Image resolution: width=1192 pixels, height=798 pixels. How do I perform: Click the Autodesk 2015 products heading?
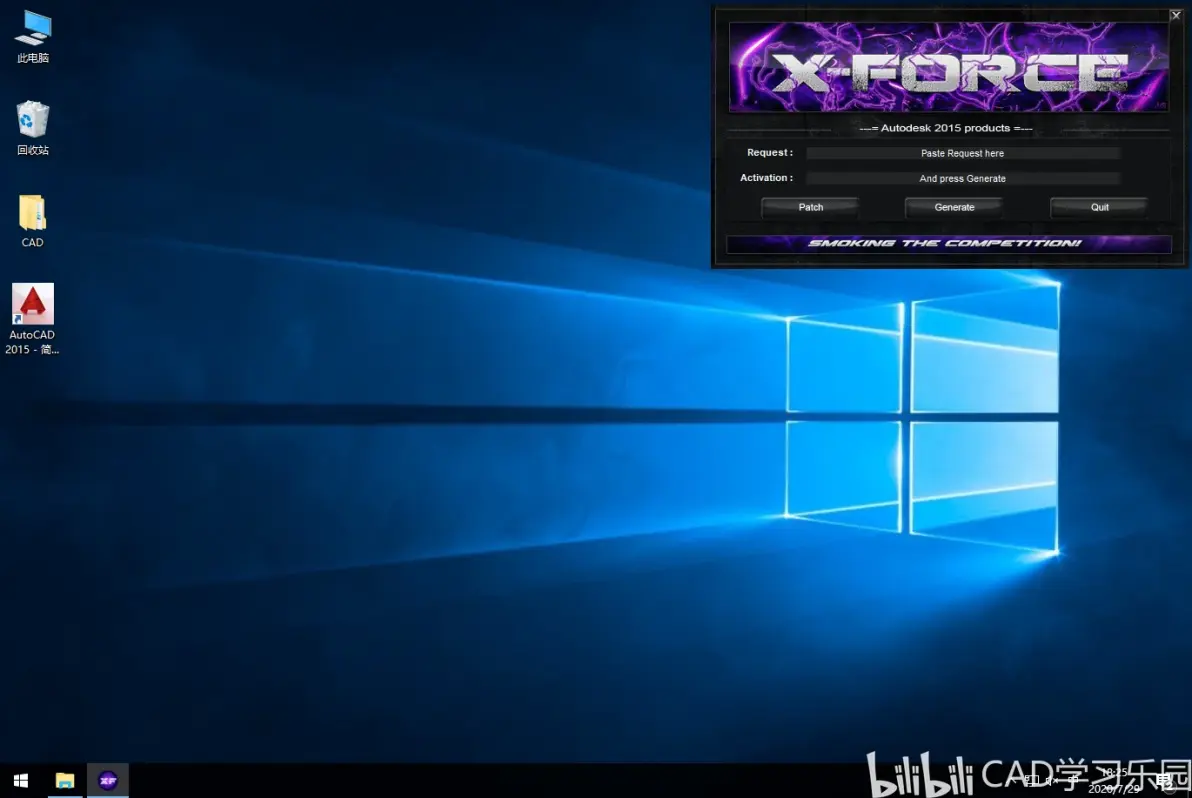[x=946, y=128]
